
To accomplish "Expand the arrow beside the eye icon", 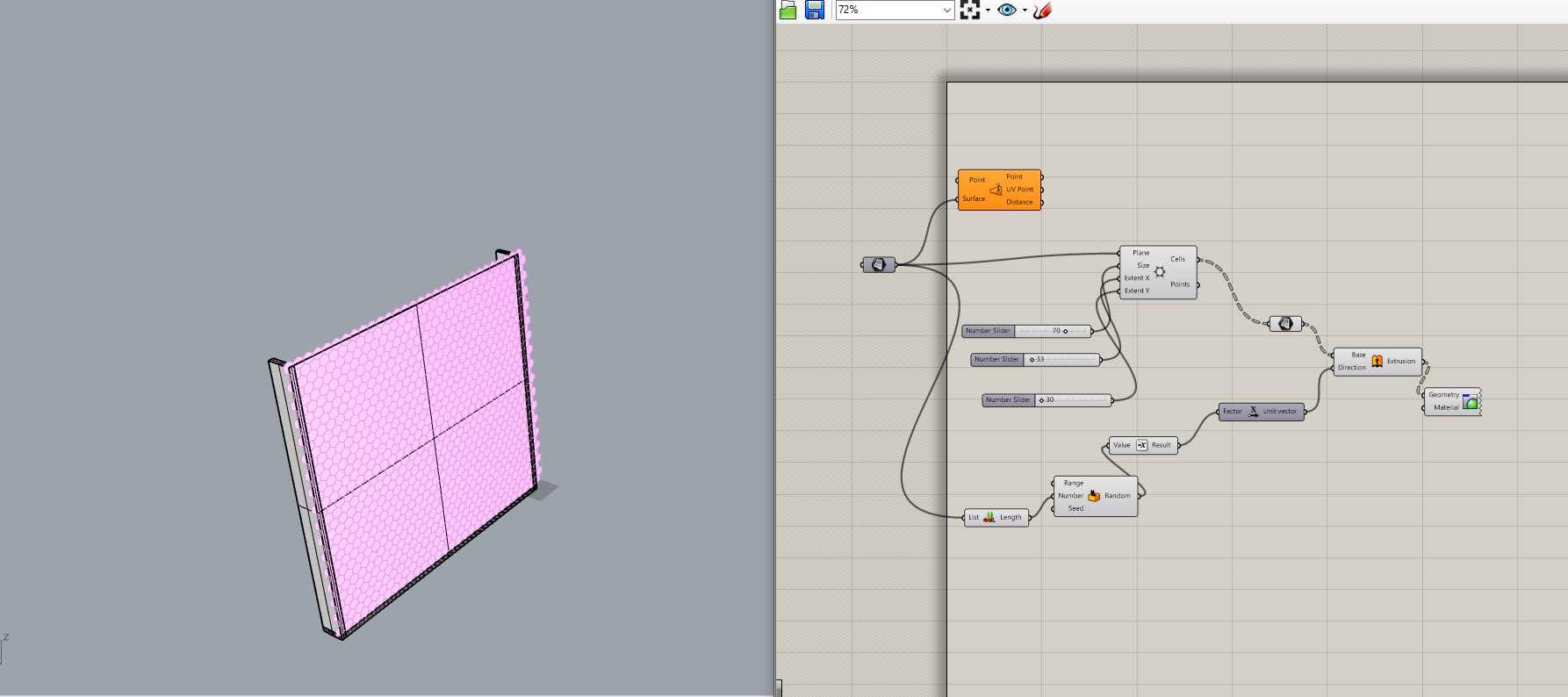I will [x=1025, y=11].
